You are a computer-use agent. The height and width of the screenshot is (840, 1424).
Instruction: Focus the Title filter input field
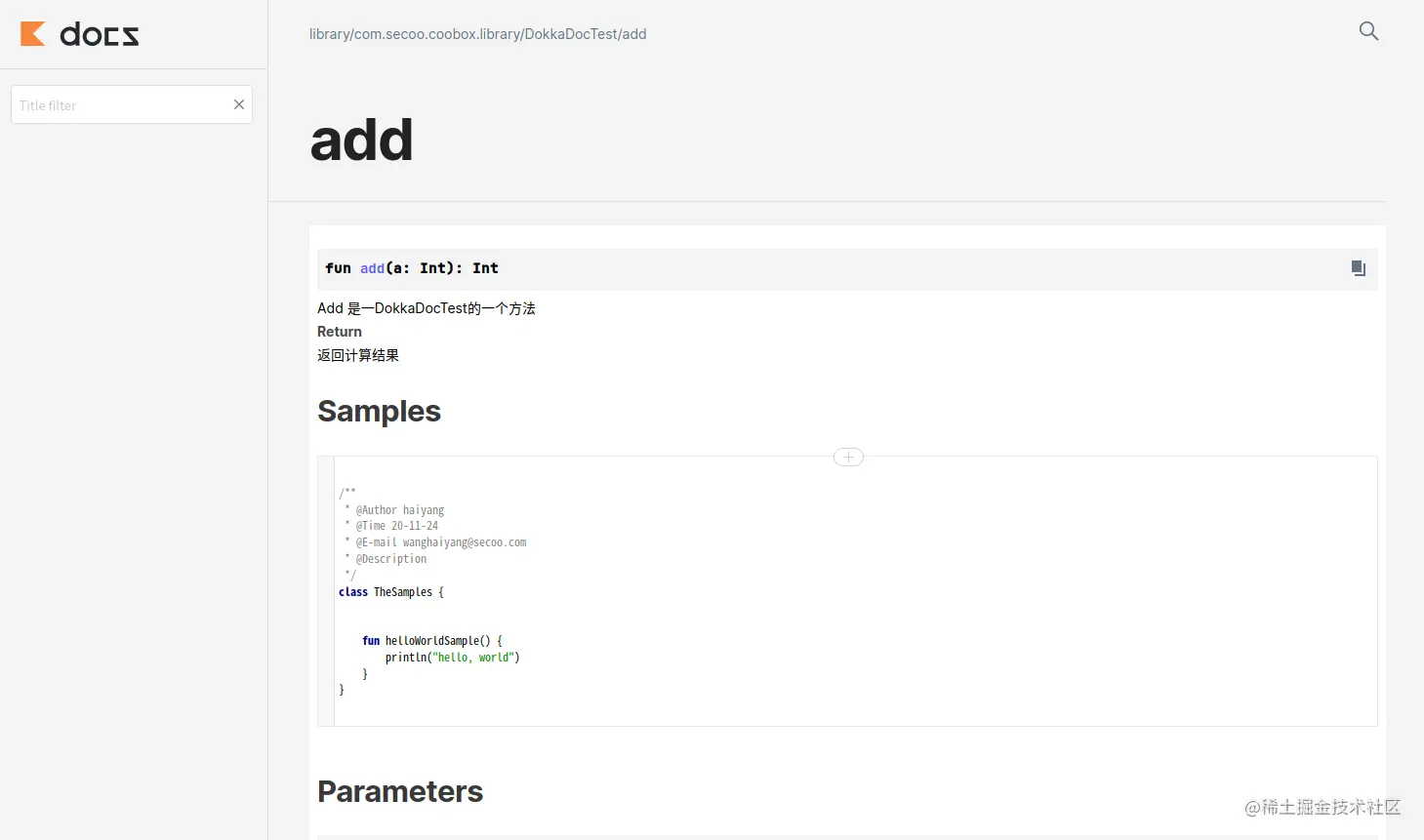(x=121, y=104)
